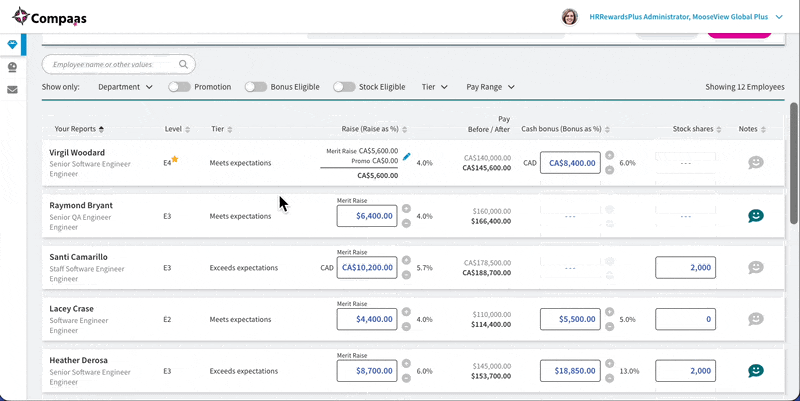Increase Heather Derosa's merit raise with plus

click(406, 363)
